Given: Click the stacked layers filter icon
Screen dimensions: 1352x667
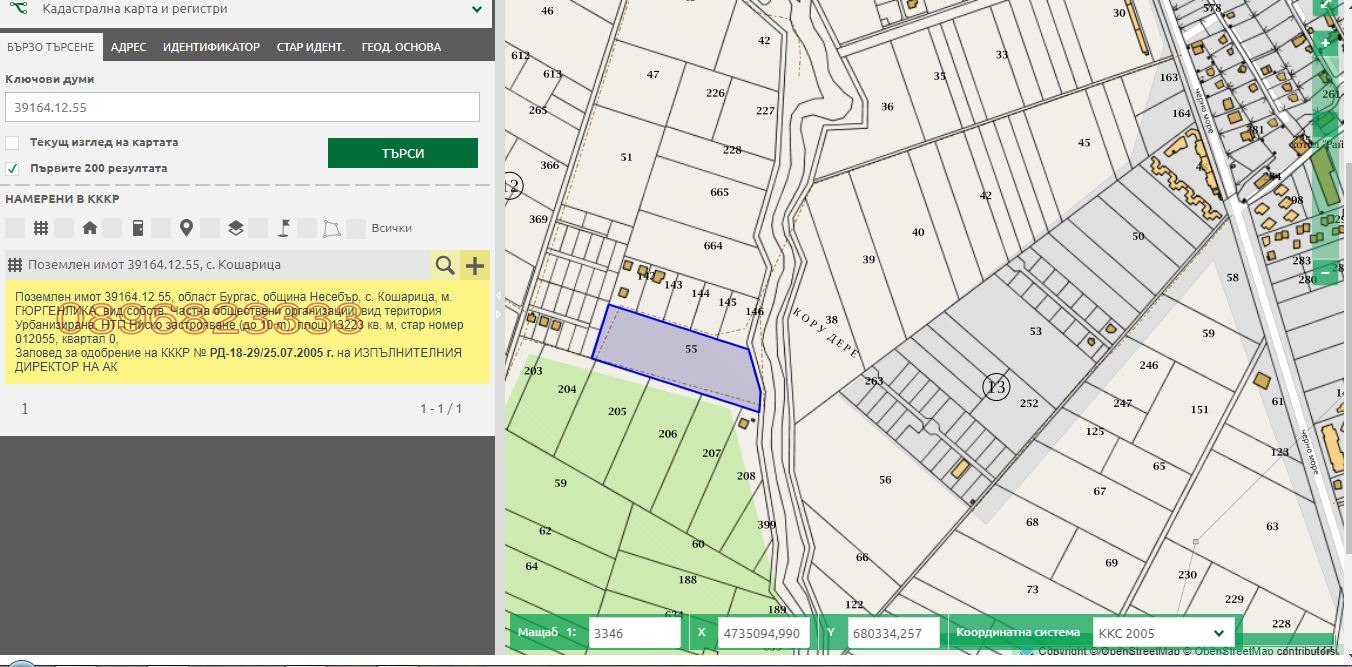Looking at the screenshot, I should pyautogui.click(x=235, y=228).
